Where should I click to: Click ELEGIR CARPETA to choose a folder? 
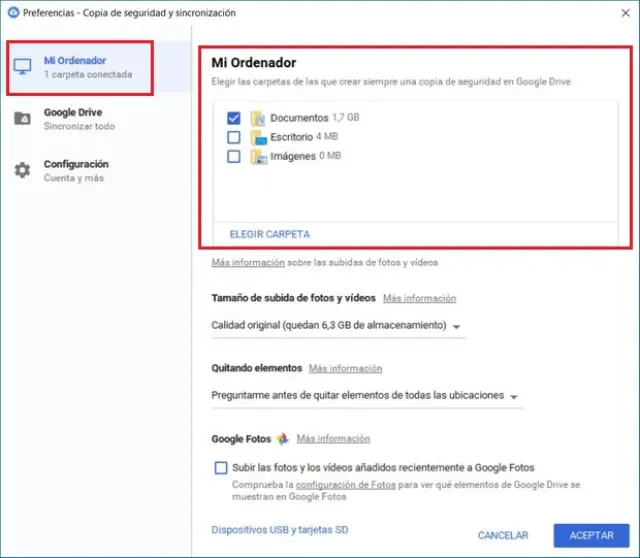(x=270, y=234)
